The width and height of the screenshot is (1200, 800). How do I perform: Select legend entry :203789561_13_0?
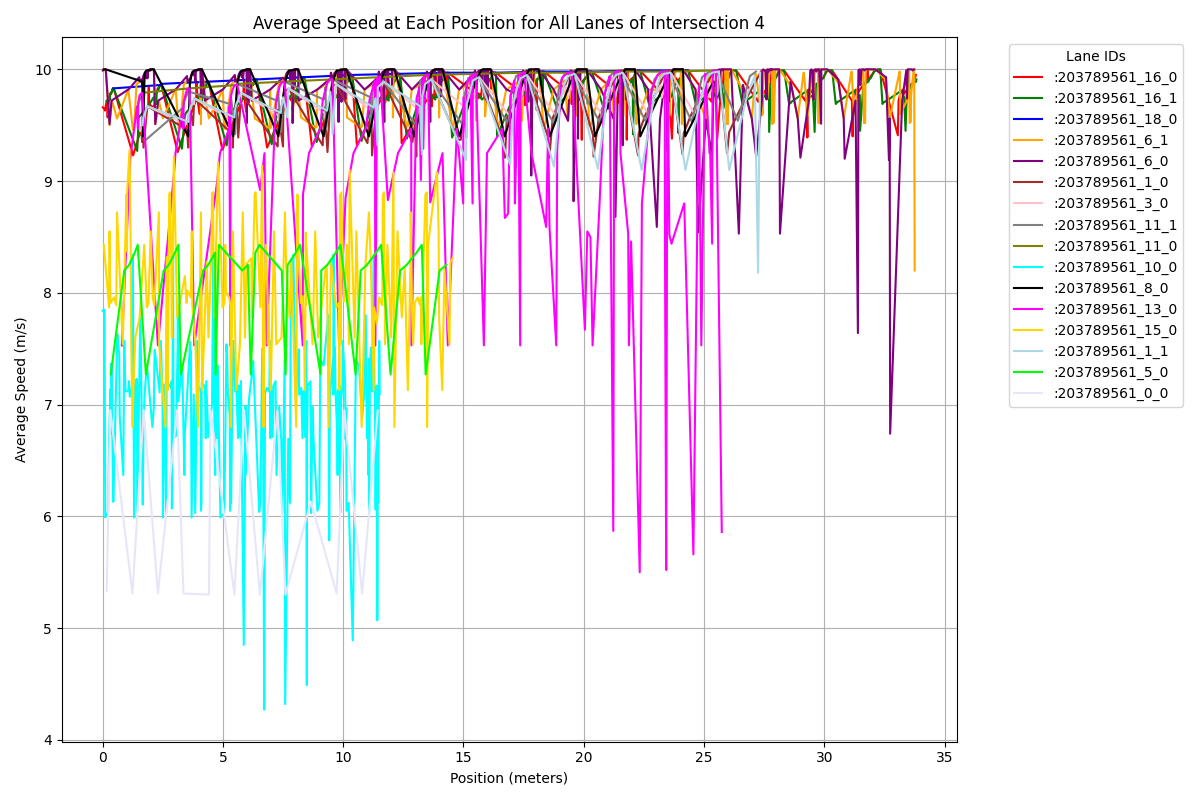tap(1095, 309)
